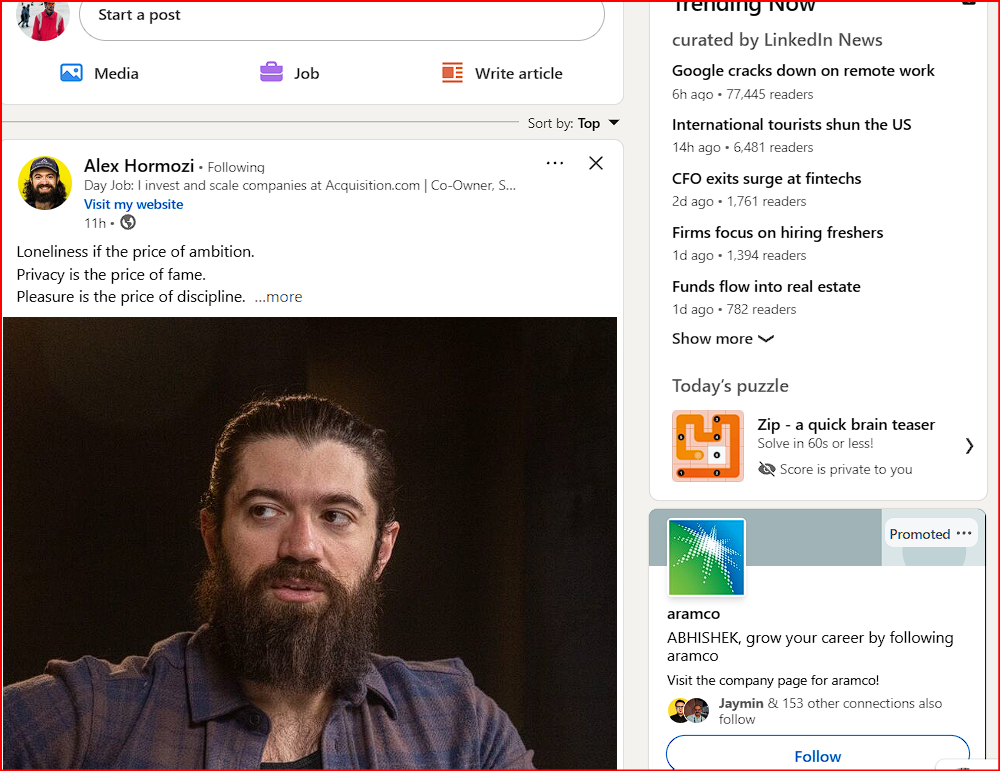The height and width of the screenshot is (771, 1000).
Task: Click '14h ago • 6,481 readers' text
Action: point(742,147)
